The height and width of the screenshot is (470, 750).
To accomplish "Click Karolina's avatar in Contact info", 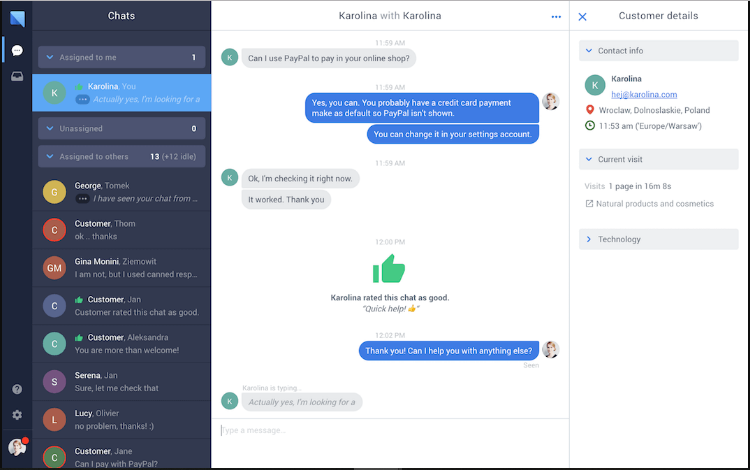I will point(595,85).
